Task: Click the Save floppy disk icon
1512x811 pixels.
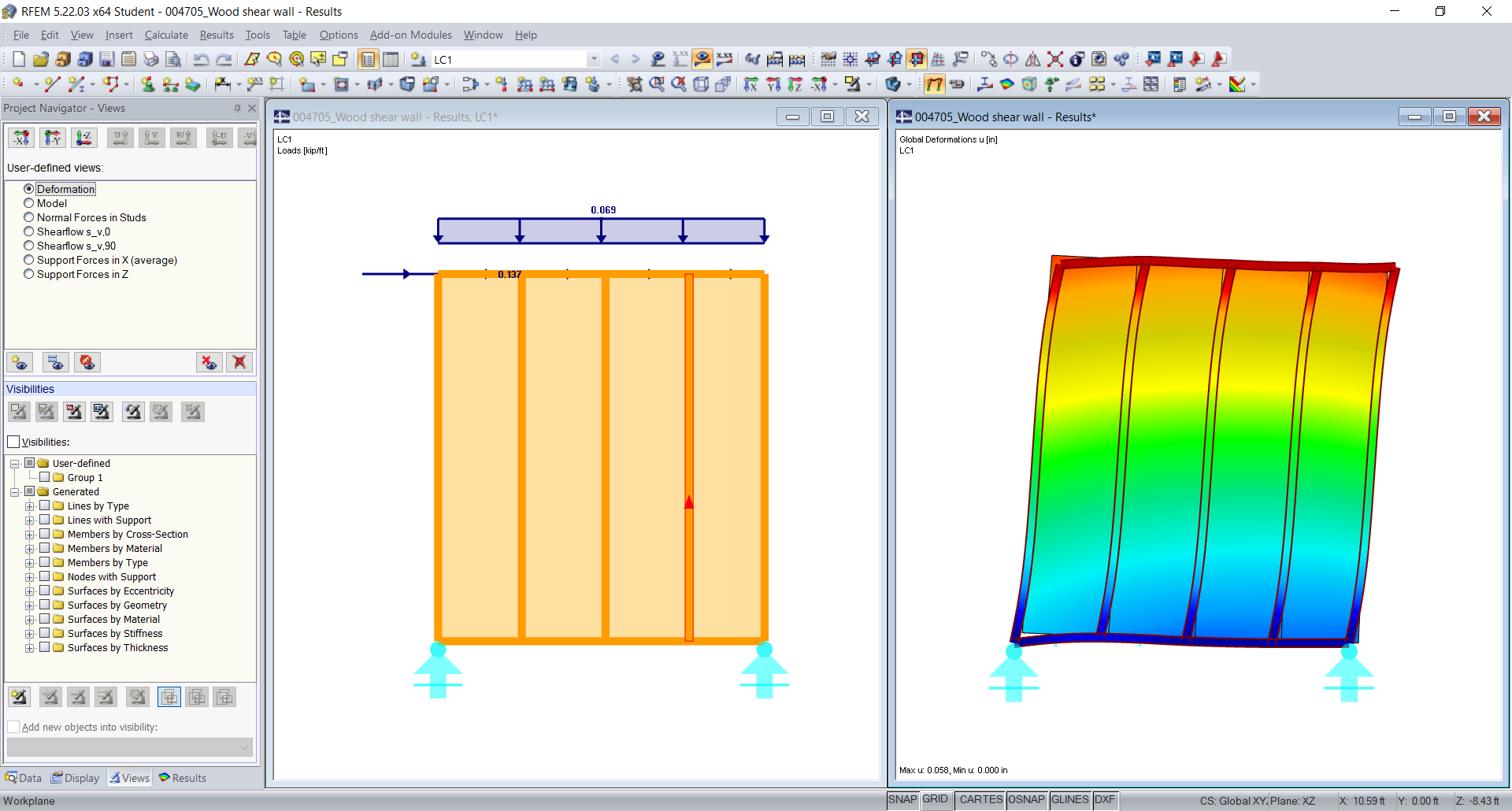Action: point(107,59)
